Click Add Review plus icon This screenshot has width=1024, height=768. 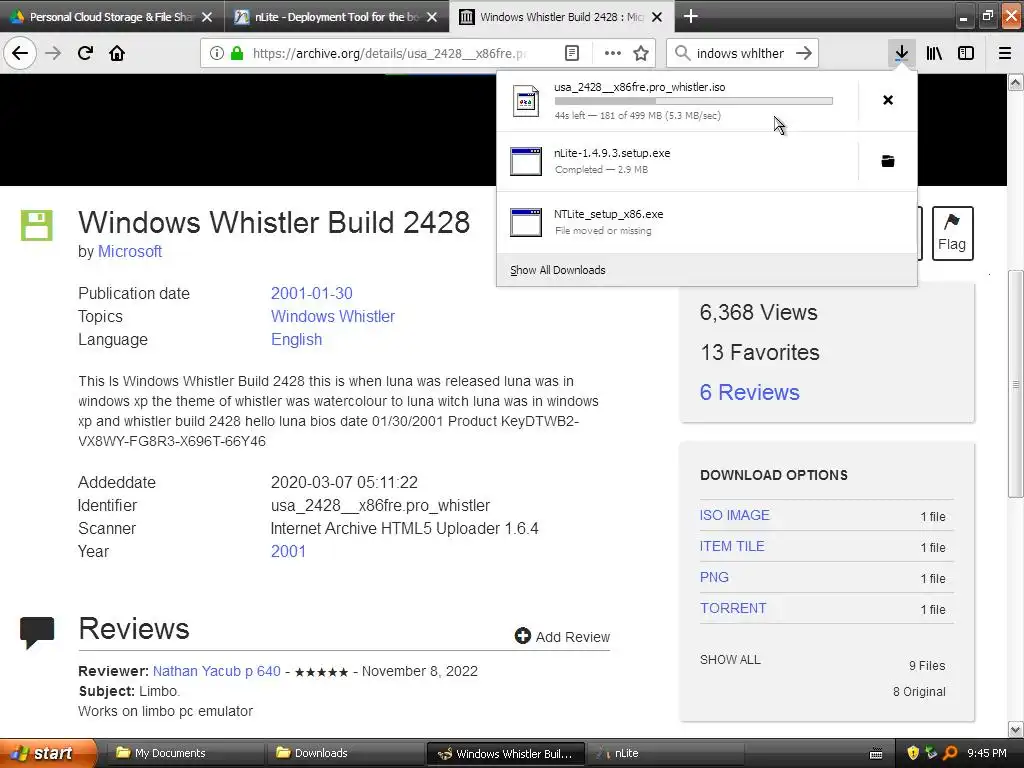point(522,635)
